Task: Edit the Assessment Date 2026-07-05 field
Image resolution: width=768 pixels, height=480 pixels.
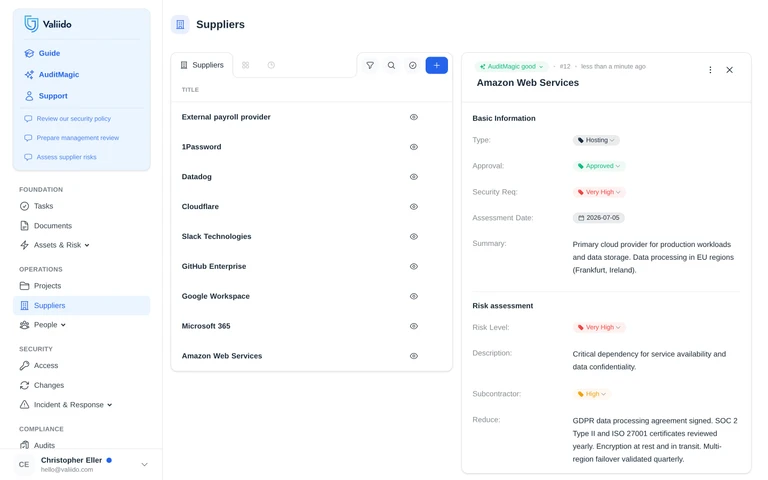Action: point(599,217)
